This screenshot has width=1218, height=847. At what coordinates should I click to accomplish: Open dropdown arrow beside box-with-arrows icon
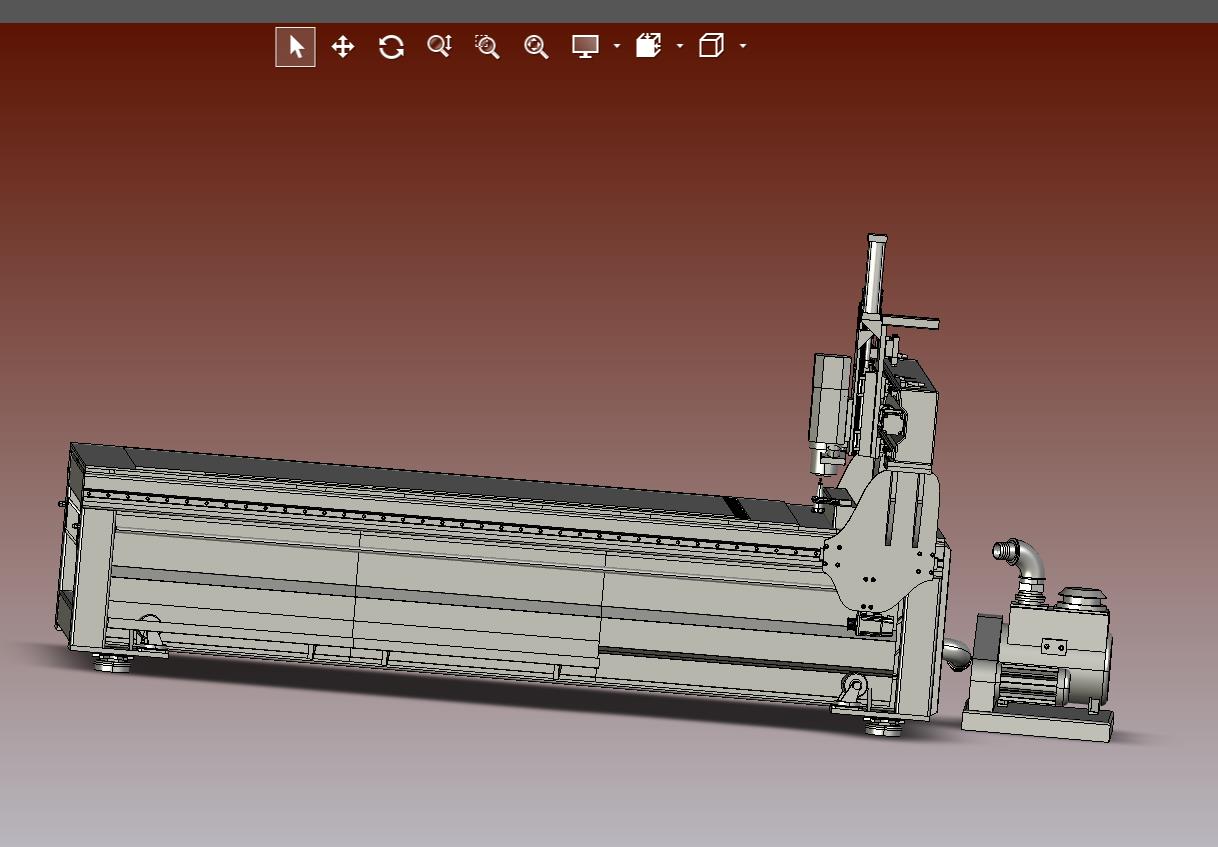click(x=680, y=47)
